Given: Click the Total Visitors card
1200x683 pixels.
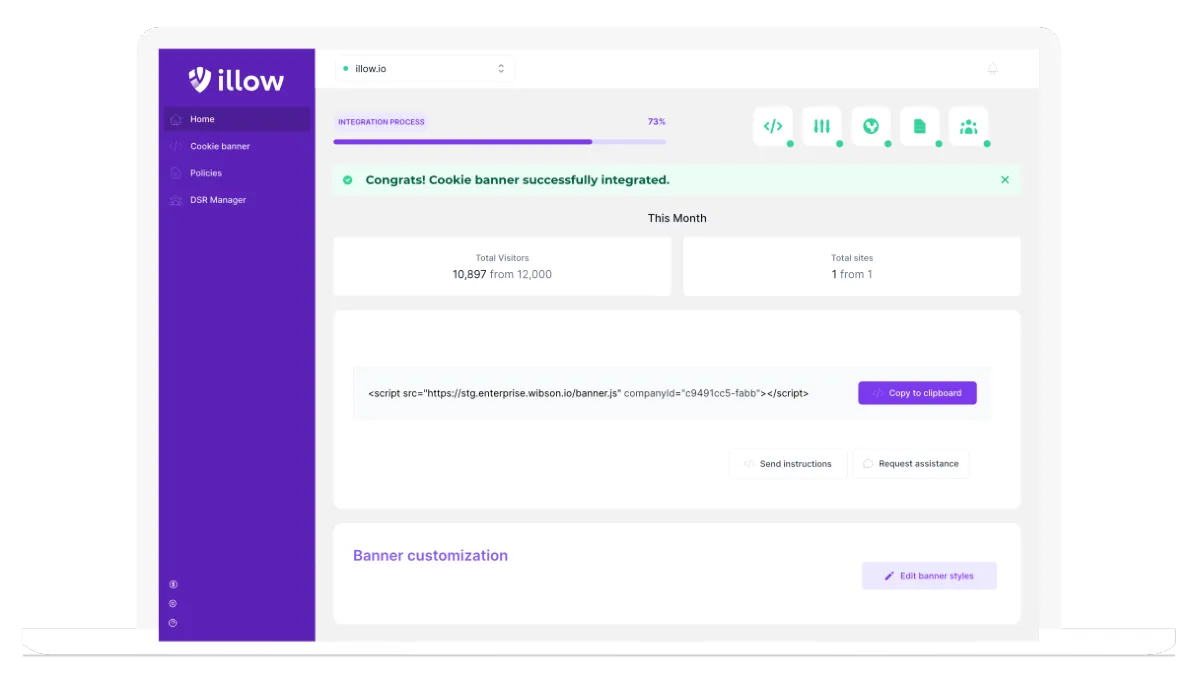Looking at the screenshot, I should click(x=502, y=266).
